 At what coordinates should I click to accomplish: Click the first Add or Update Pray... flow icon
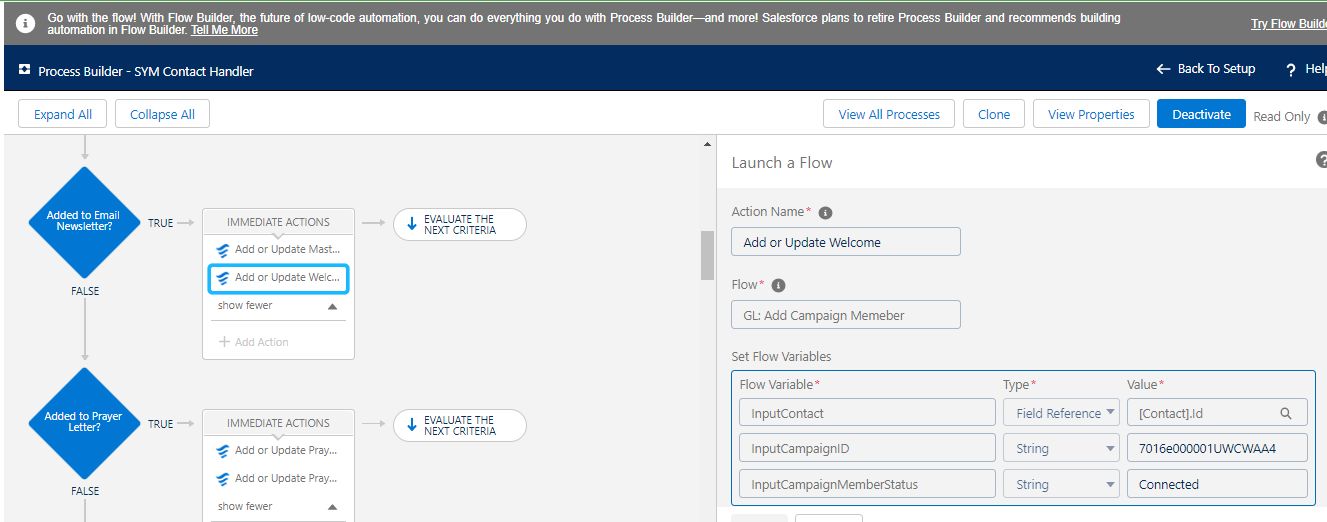[x=223, y=451]
